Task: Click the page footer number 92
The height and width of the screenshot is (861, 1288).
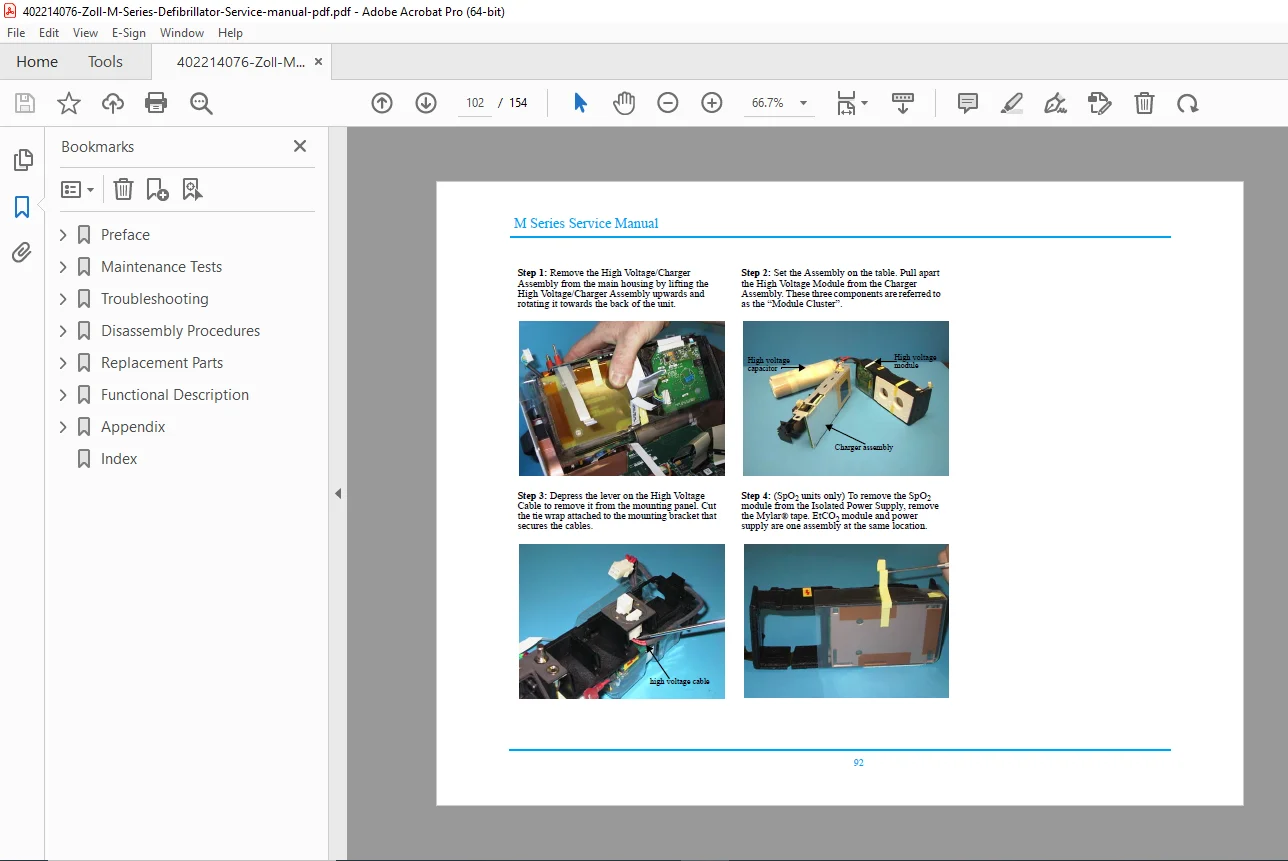Action: pos(859,763)
